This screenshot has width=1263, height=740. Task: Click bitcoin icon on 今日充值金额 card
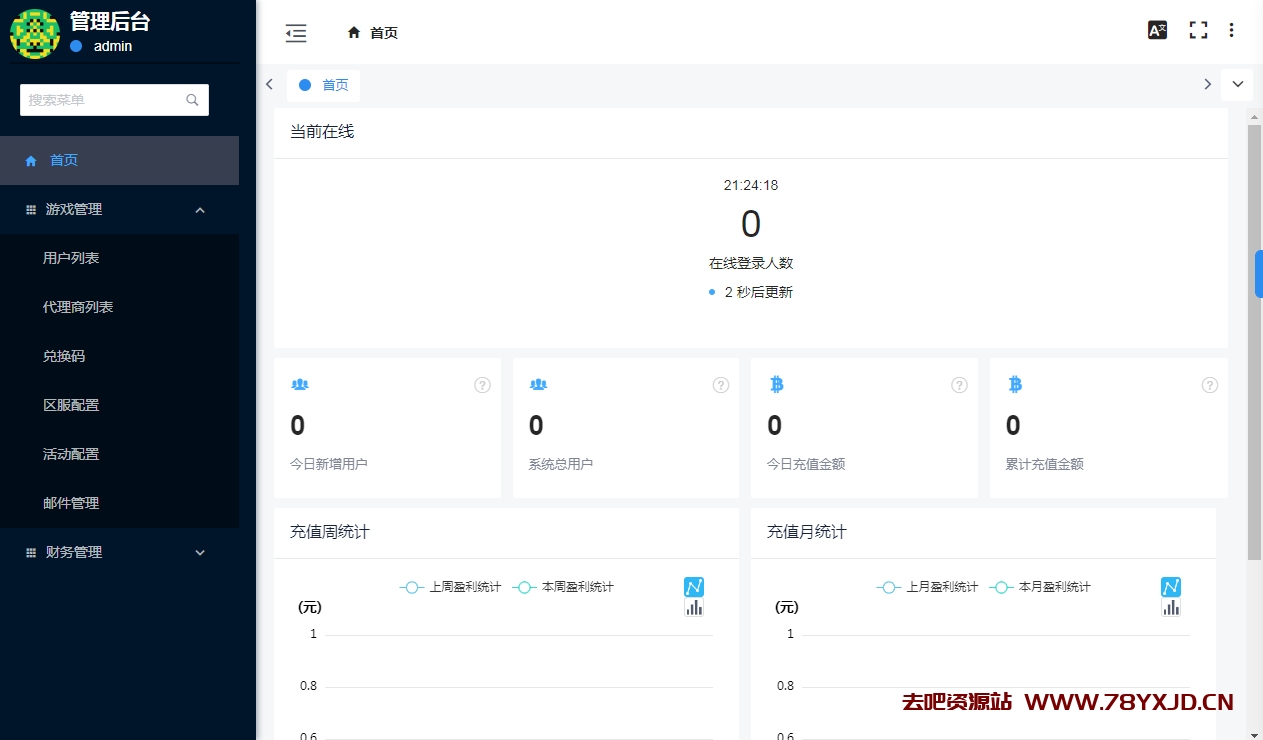point(777,384)
